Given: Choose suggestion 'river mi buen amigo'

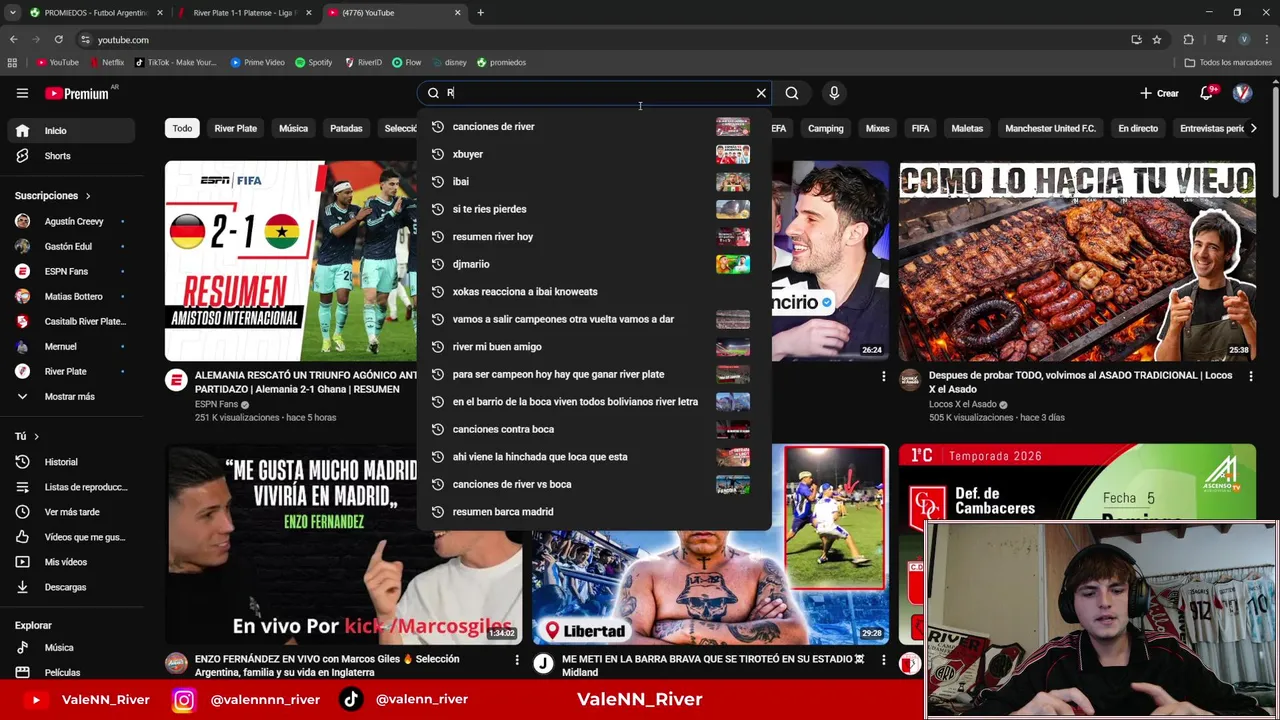Looking at the screenshot, I should pyautogui.click(x=593, y=347).
